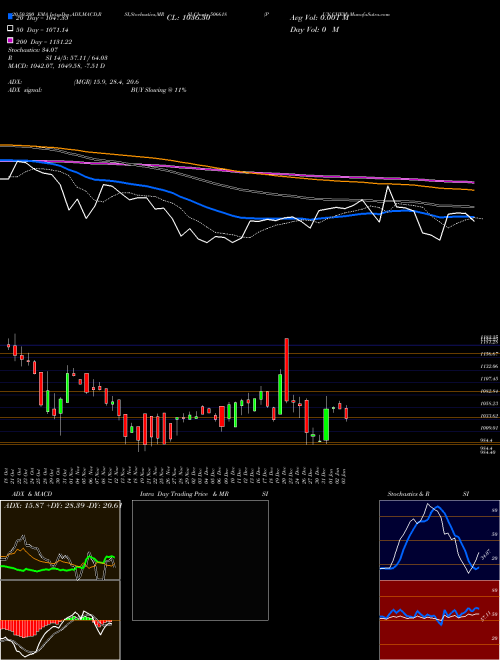
Task: Open the empty Intra Day Trading Price panel
Action: click(x=200, y=560)
